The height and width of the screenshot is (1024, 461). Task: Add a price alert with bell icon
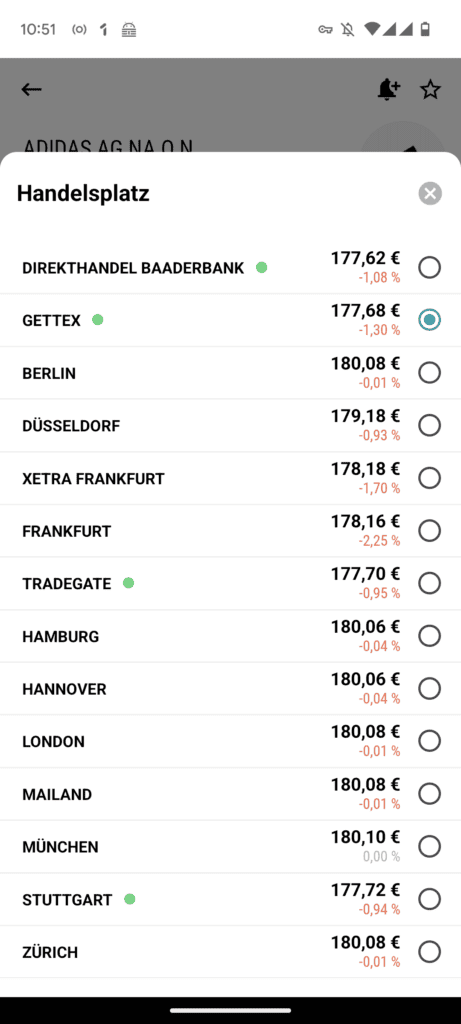[389, 89]
